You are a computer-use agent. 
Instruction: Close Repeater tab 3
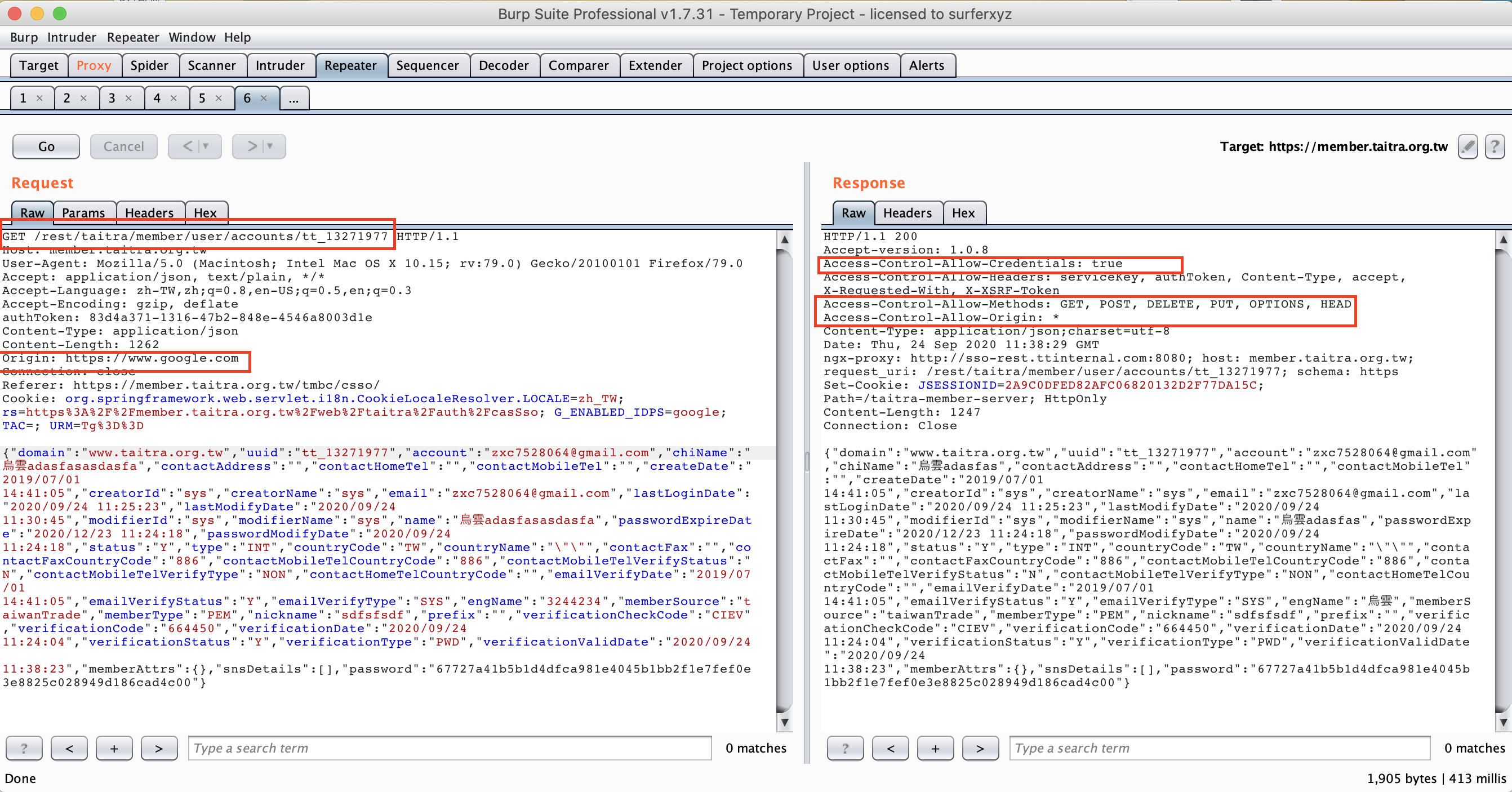pos(128,98)
